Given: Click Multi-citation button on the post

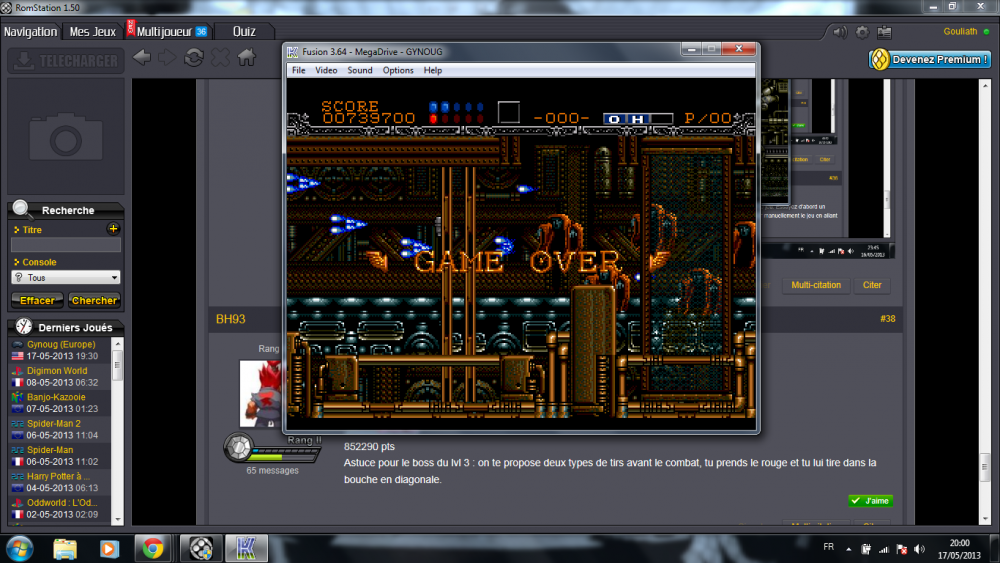Looking at the screenshot, I should (816, 285).
